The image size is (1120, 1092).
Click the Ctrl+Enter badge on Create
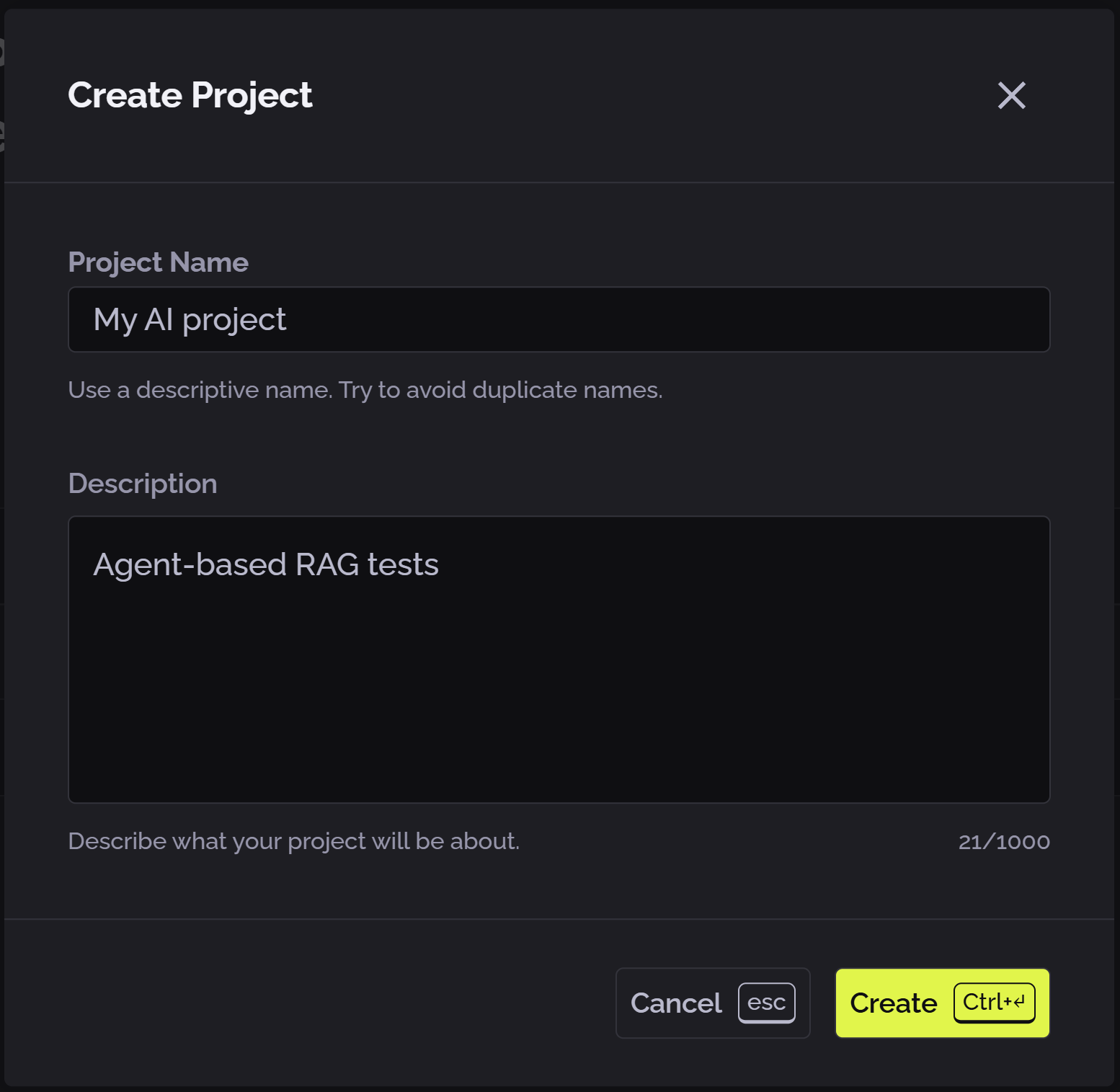[x=994, y=1003]
